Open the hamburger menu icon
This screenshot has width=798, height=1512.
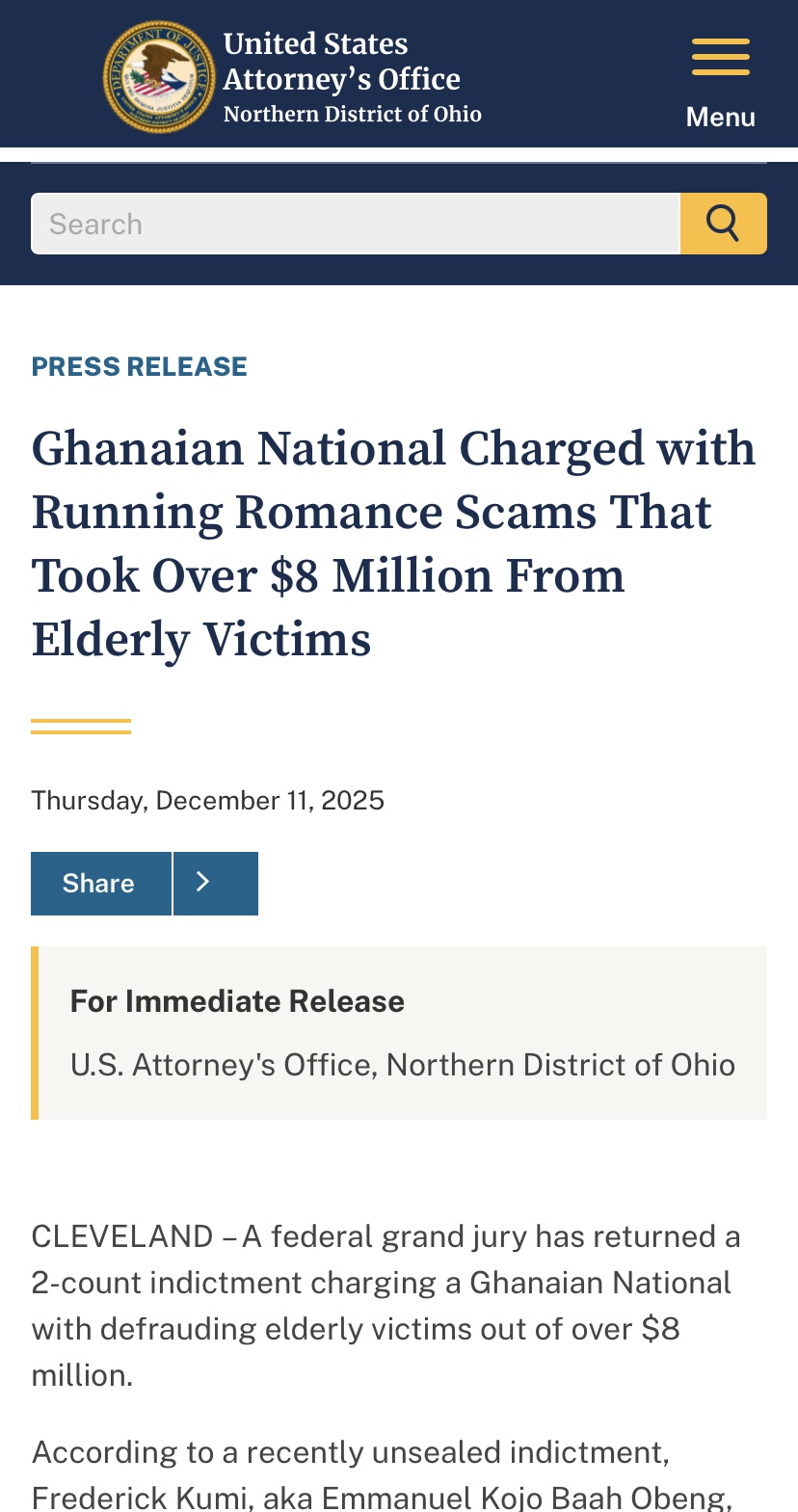click(720, 57)
